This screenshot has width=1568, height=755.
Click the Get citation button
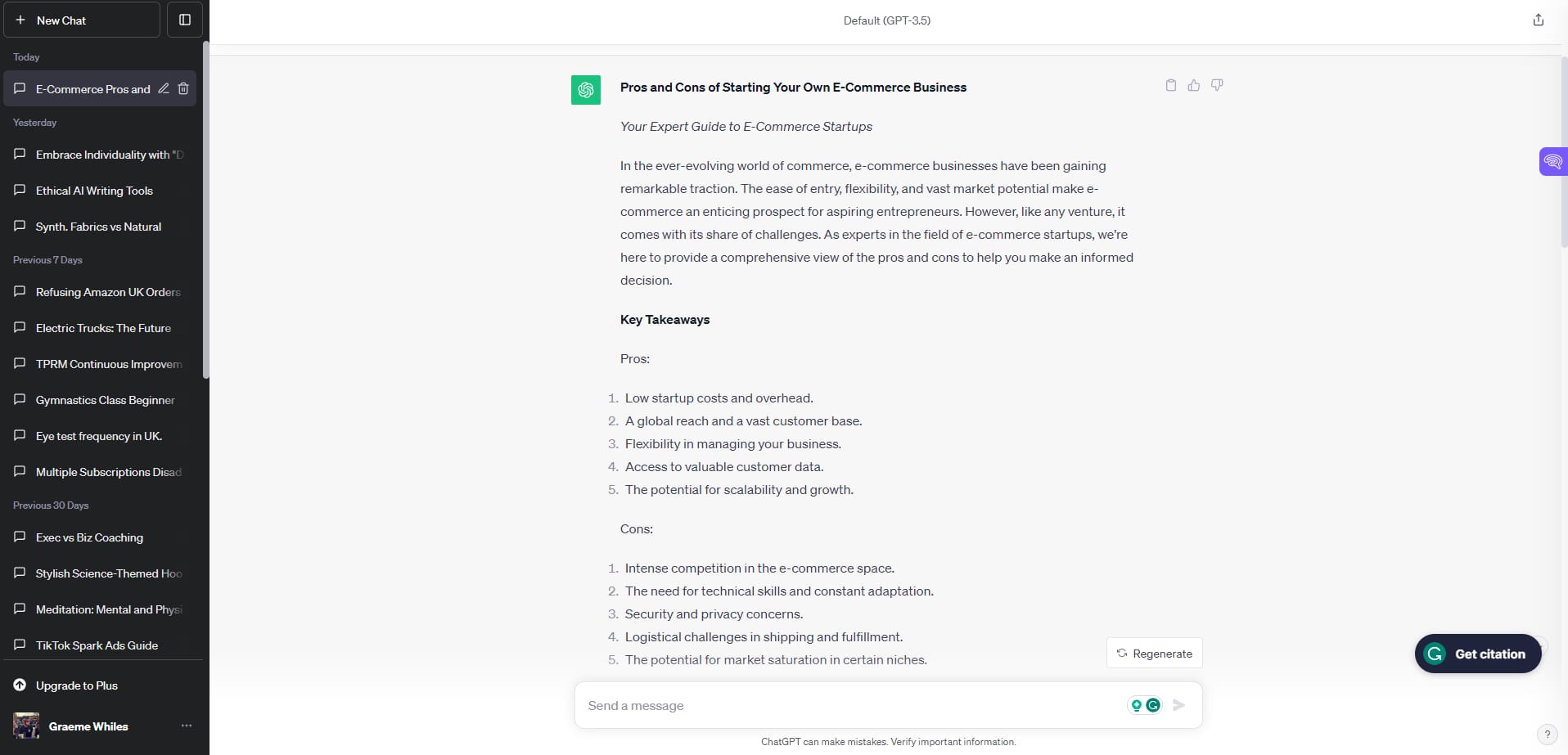coord(1477,653)
